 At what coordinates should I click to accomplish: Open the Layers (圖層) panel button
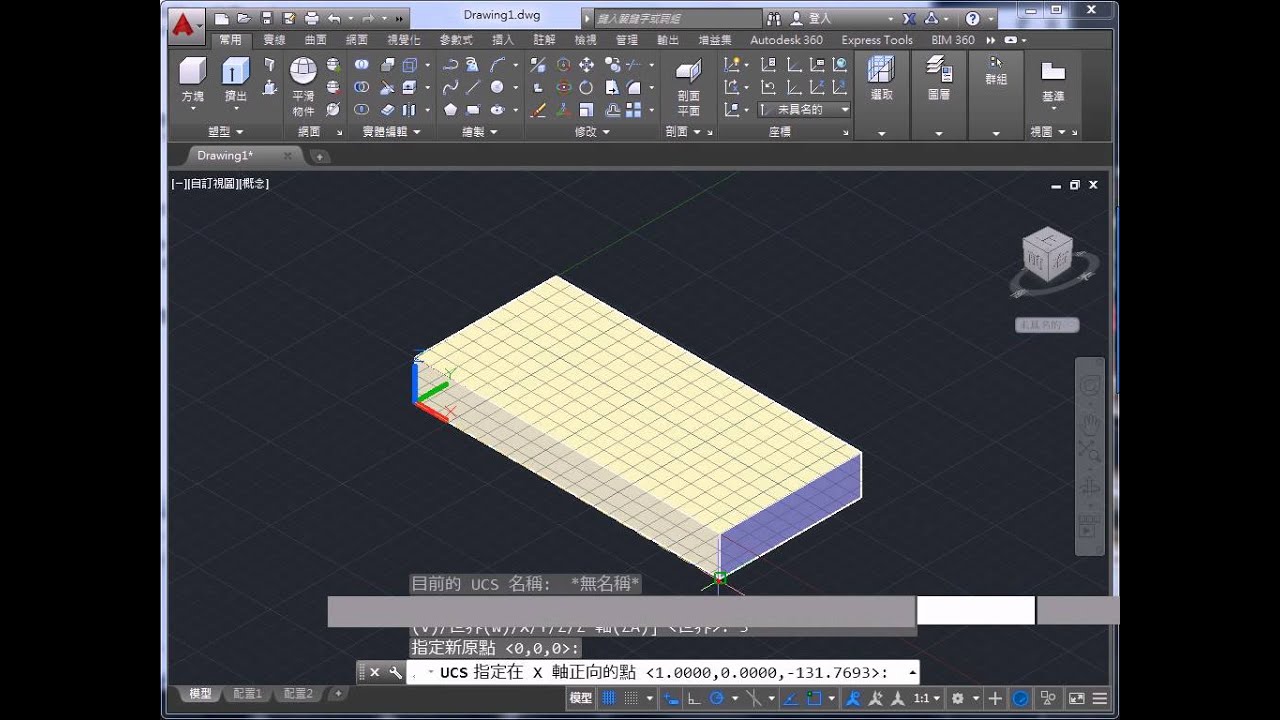point(939,95)
